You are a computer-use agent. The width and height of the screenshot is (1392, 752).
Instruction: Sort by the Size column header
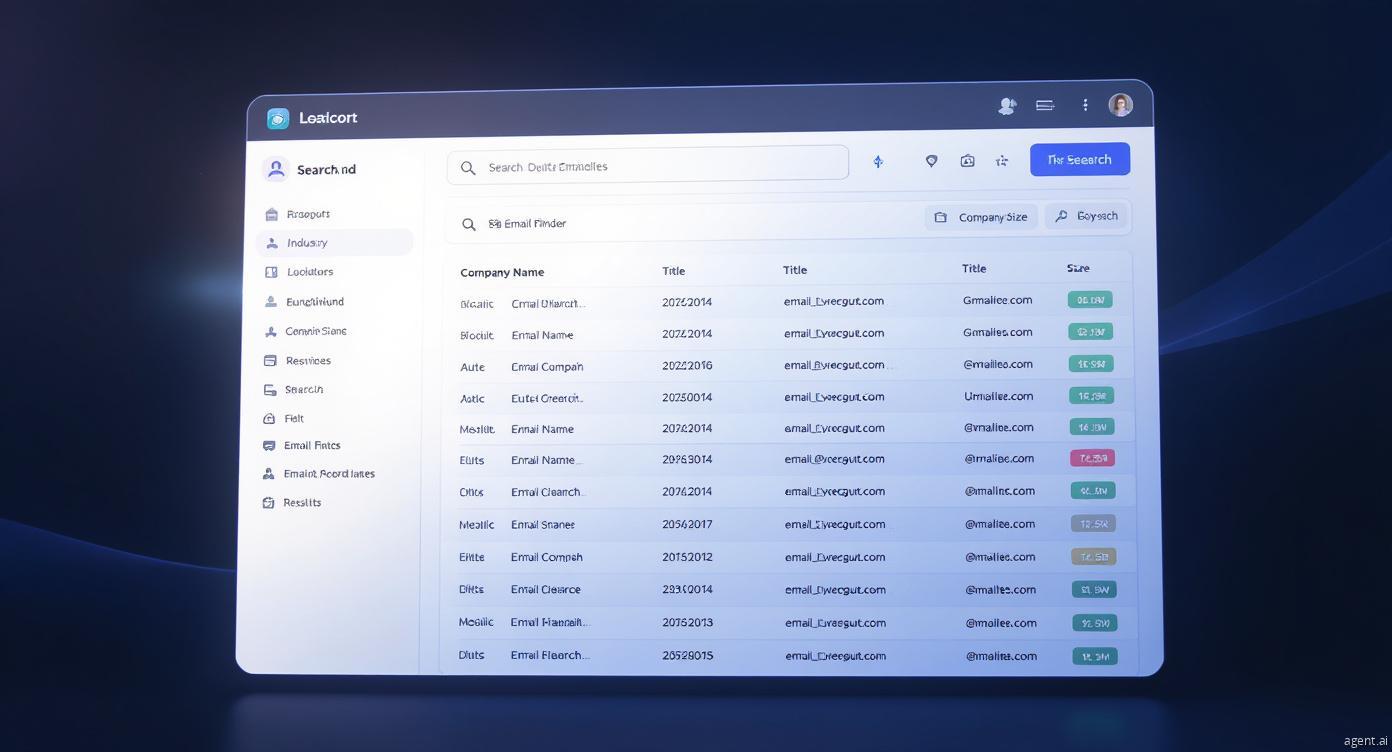[1078, 268]
